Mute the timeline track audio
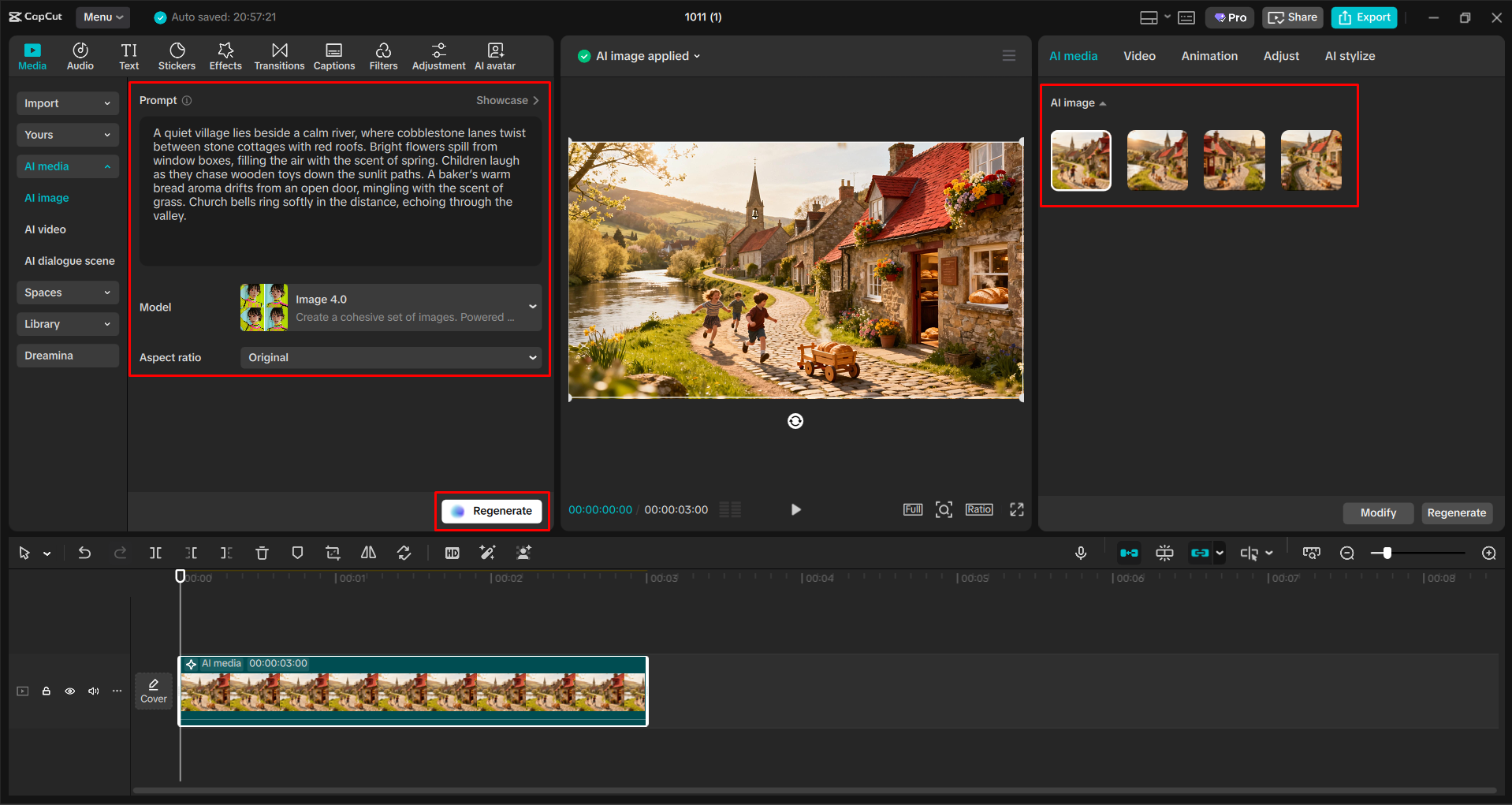The image size is (1512, 805). [x=93, y=691]
